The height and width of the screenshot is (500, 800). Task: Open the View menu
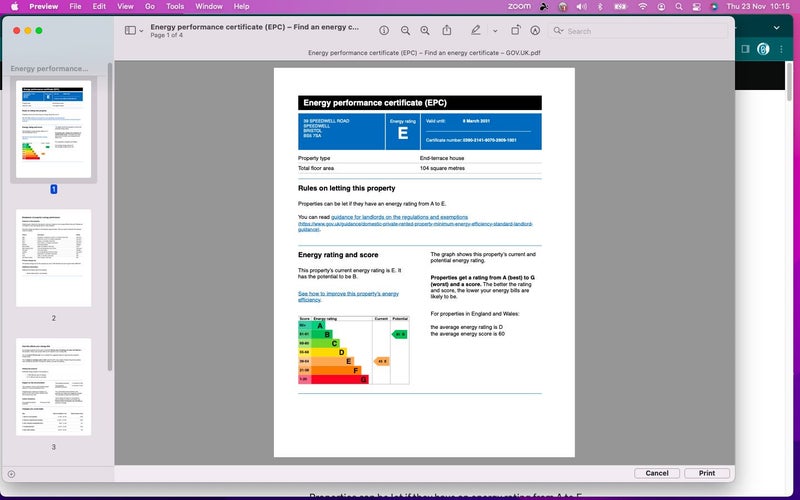[x=125, y=6]
